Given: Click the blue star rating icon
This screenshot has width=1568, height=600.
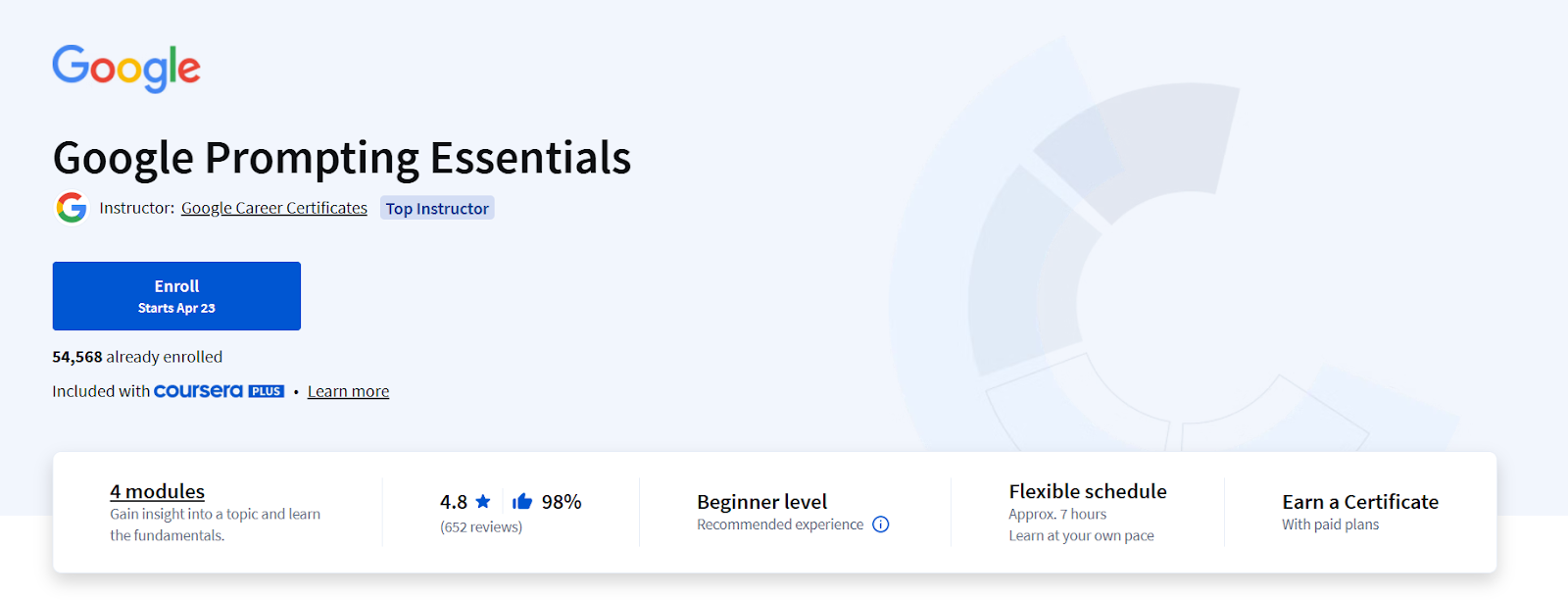Looking at the screenshot, I should (483, 502).
